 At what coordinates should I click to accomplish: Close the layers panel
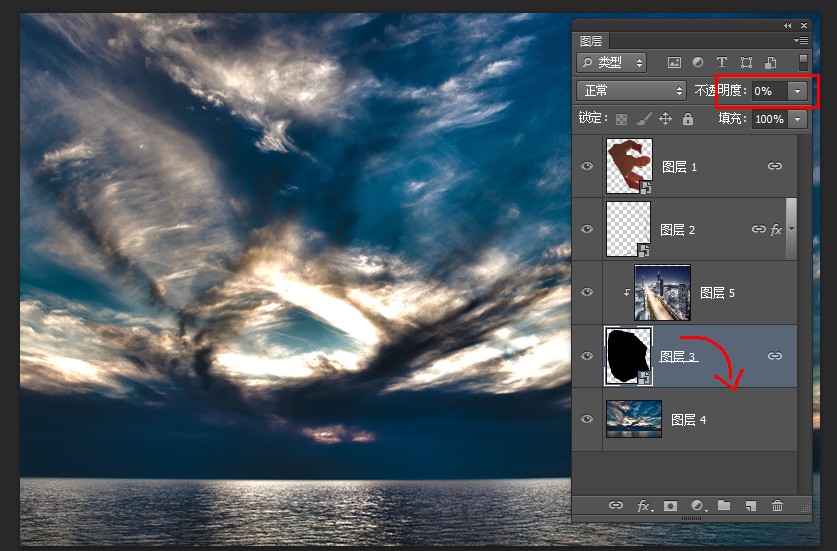point(804,25)
